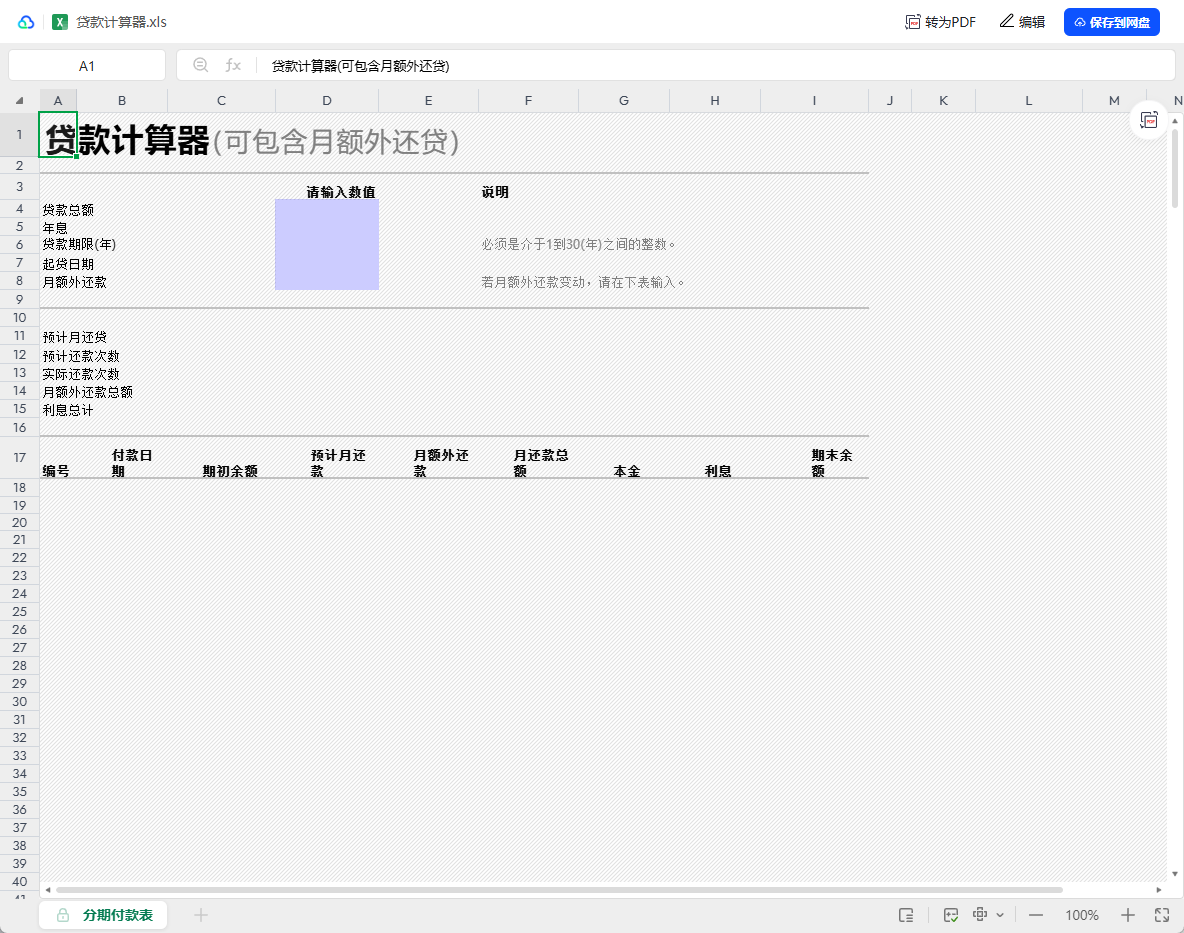Click column header A selector
Image resolution: width=1184 pixels, height=933 pixels.
click(58, 100)
